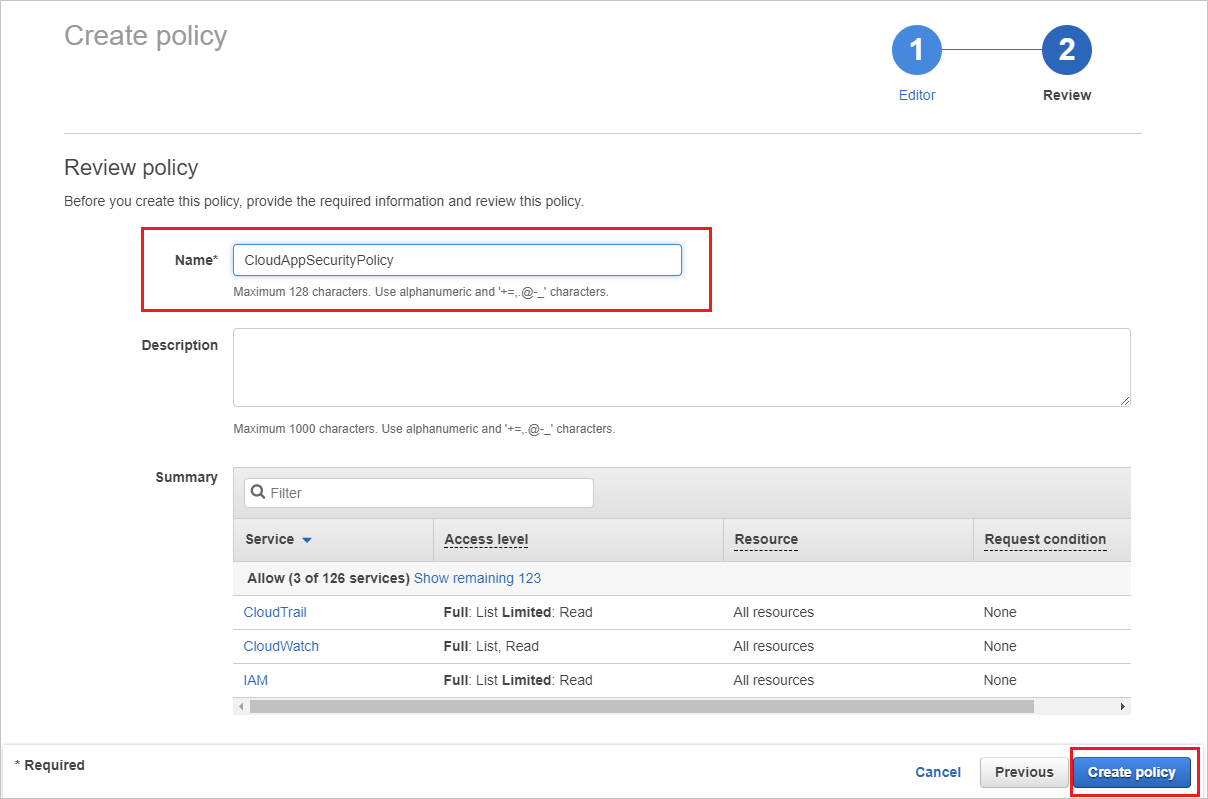Screen dimensions: 1208x799
Task: Open the CloudTrail service details
Action: (x=274, y=612)
